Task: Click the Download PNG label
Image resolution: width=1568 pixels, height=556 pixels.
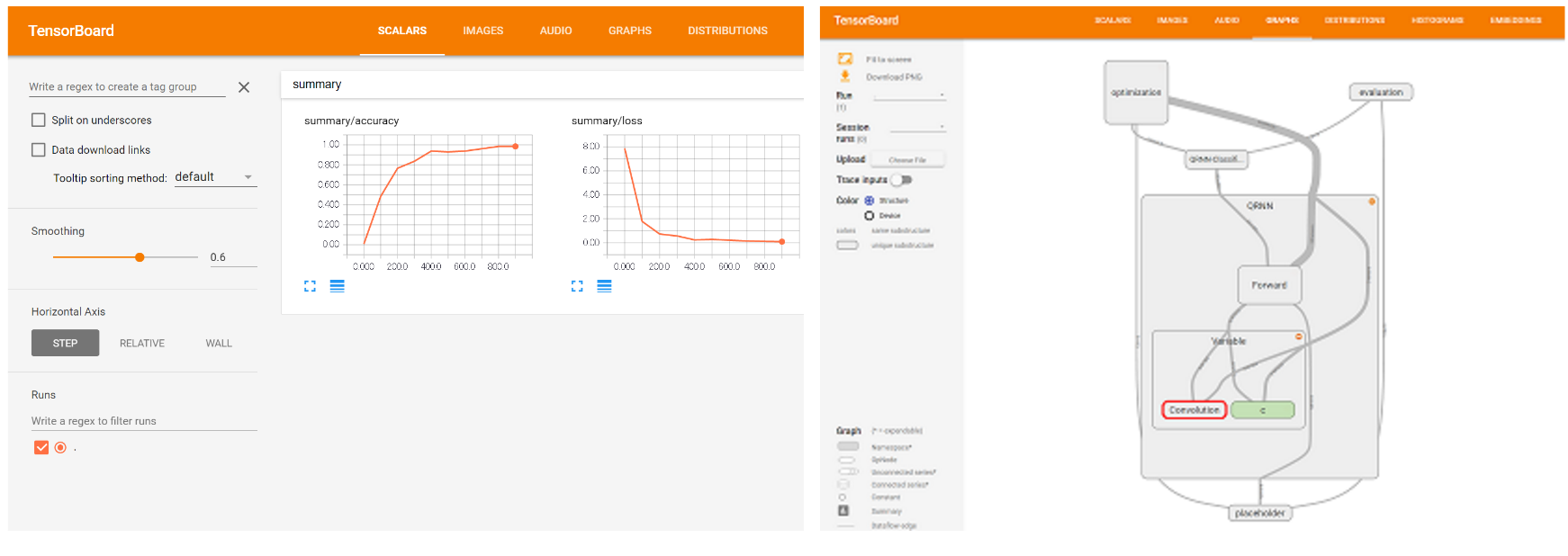Action: pos(894,77)
